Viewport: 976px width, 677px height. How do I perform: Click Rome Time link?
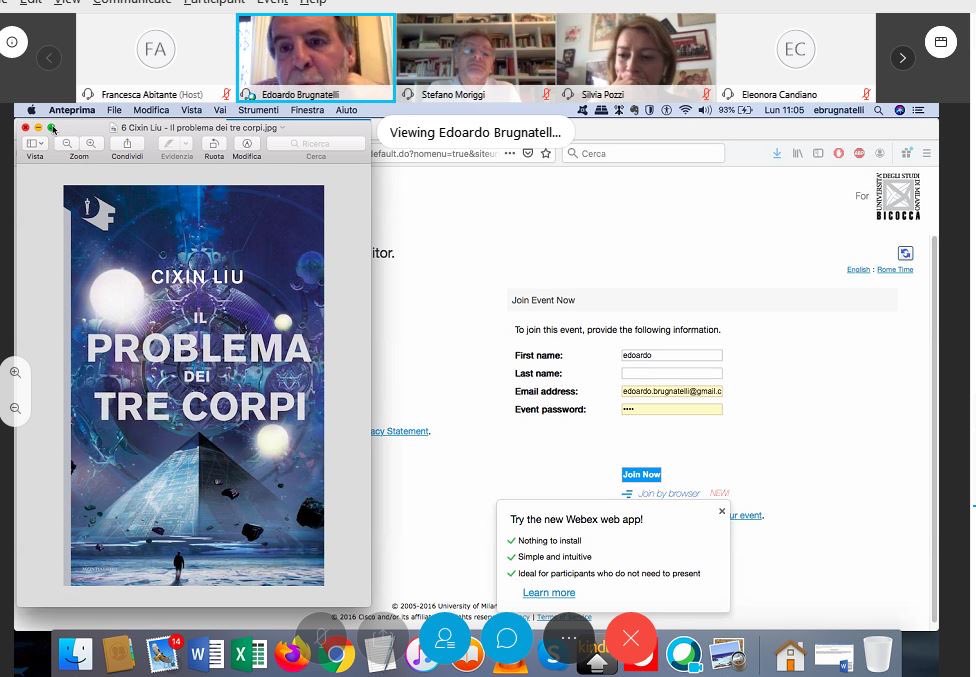point(895,269)
